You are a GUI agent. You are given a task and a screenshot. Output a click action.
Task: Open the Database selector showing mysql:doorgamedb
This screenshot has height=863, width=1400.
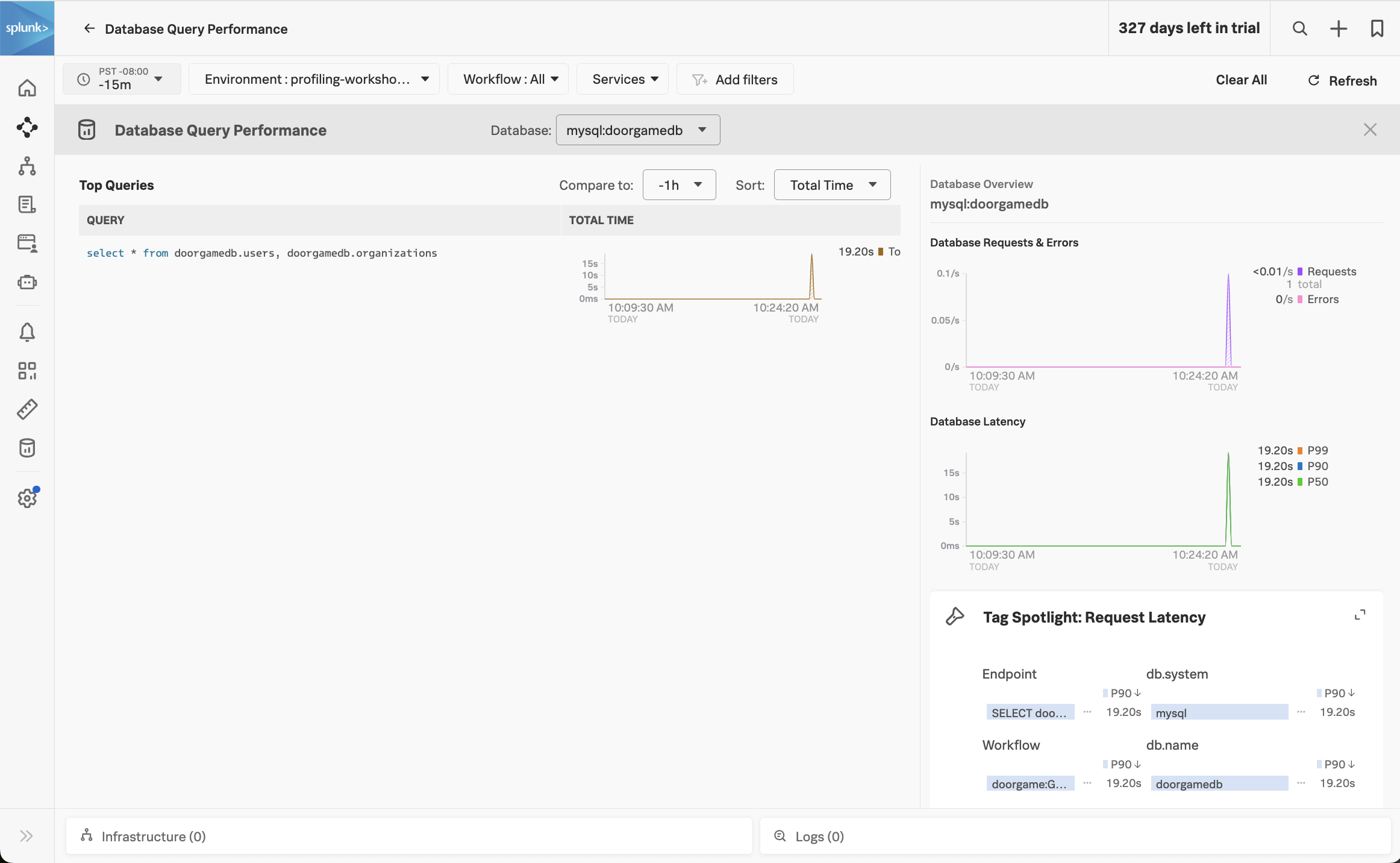pyautogui.click(x=637, y=130)
